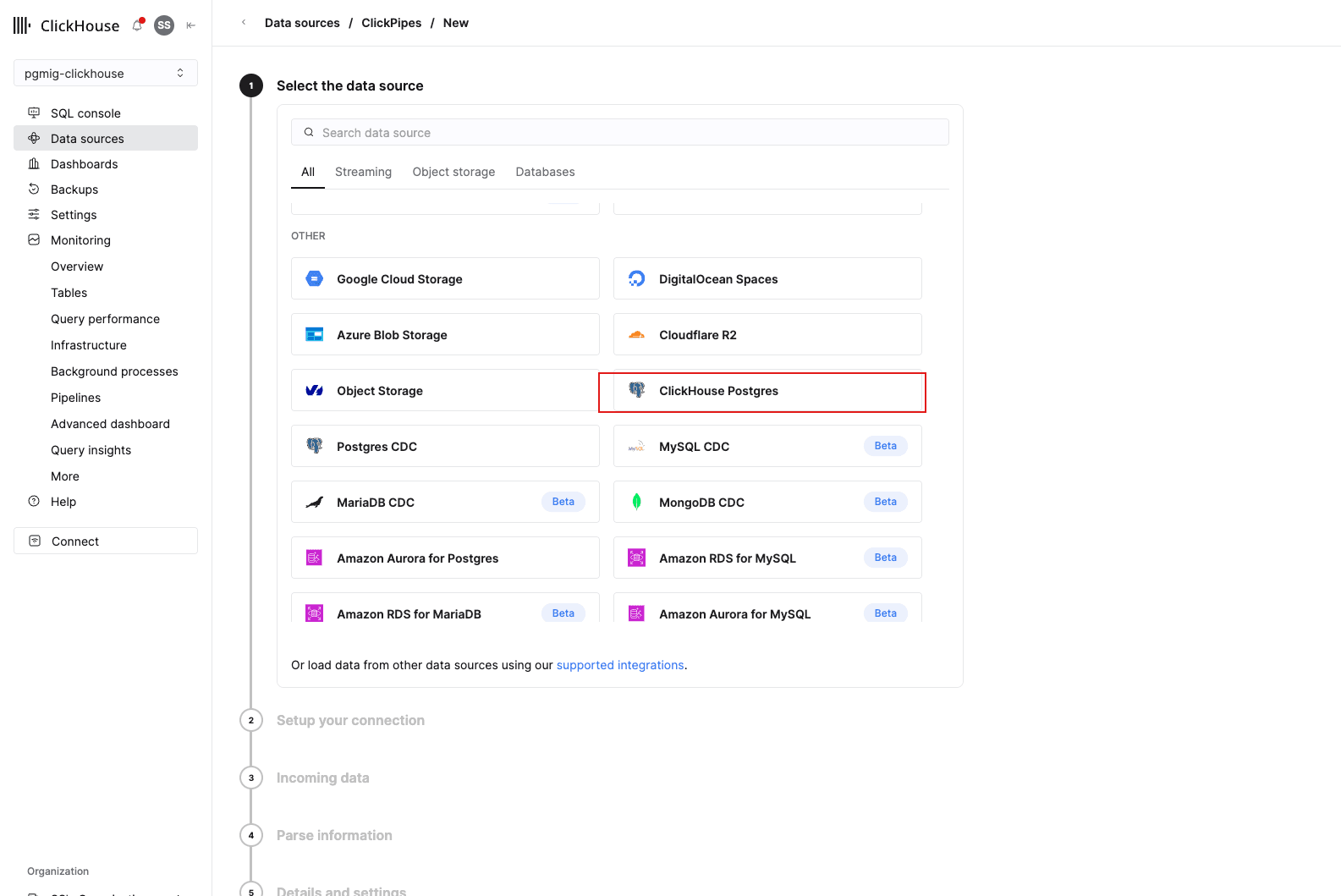Click the Amazon Aurora for Postgres icon
This screenshot has width=1341, height=896.
pyautogui.click(x=315, y=558)
